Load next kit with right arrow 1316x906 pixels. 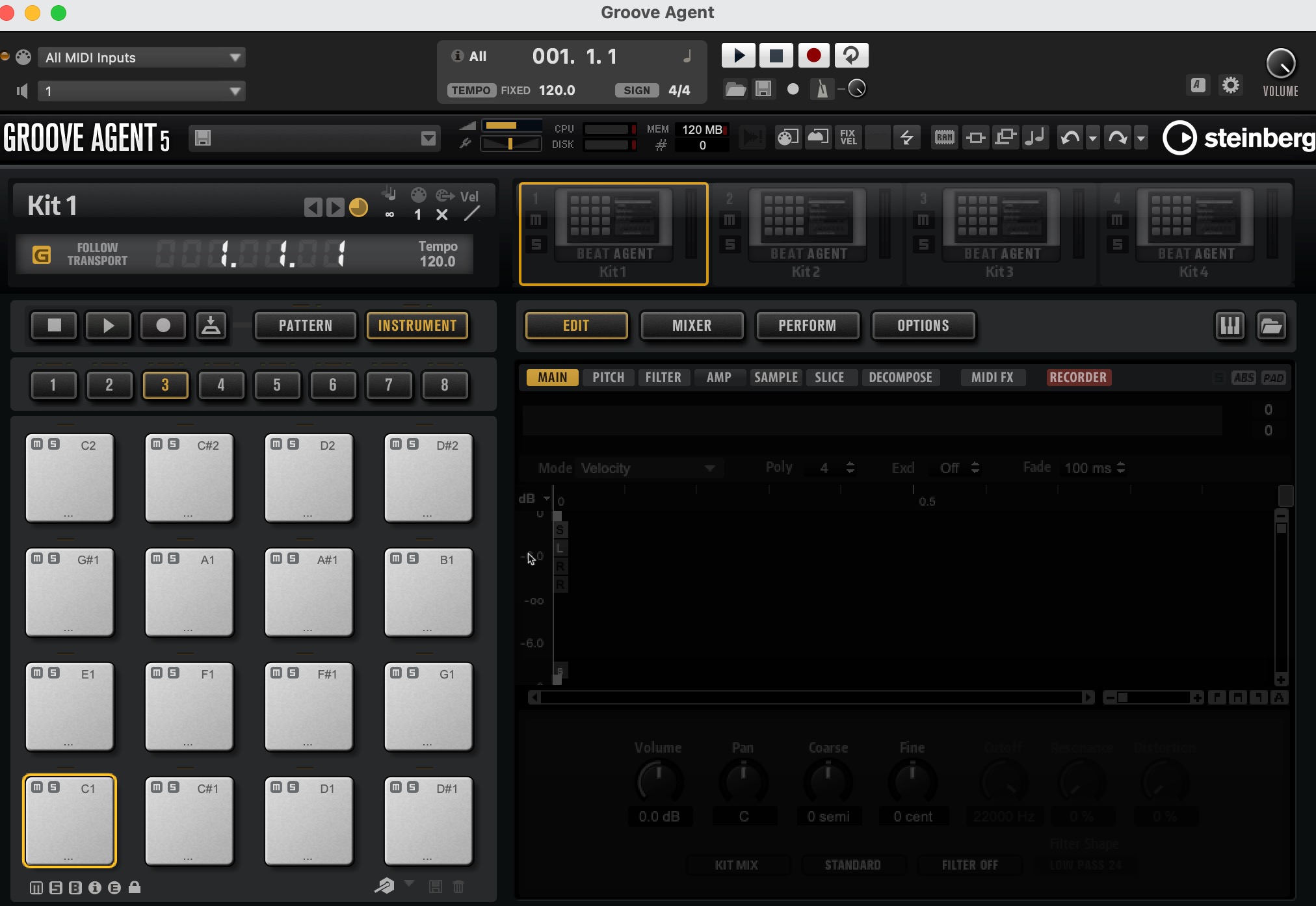(335, 208)
